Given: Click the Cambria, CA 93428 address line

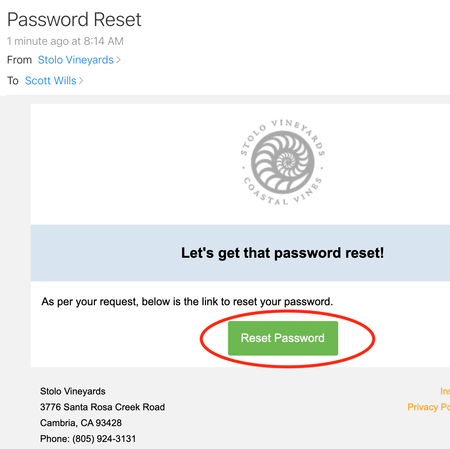Looking at the screenshot, I should click(81, 423).
